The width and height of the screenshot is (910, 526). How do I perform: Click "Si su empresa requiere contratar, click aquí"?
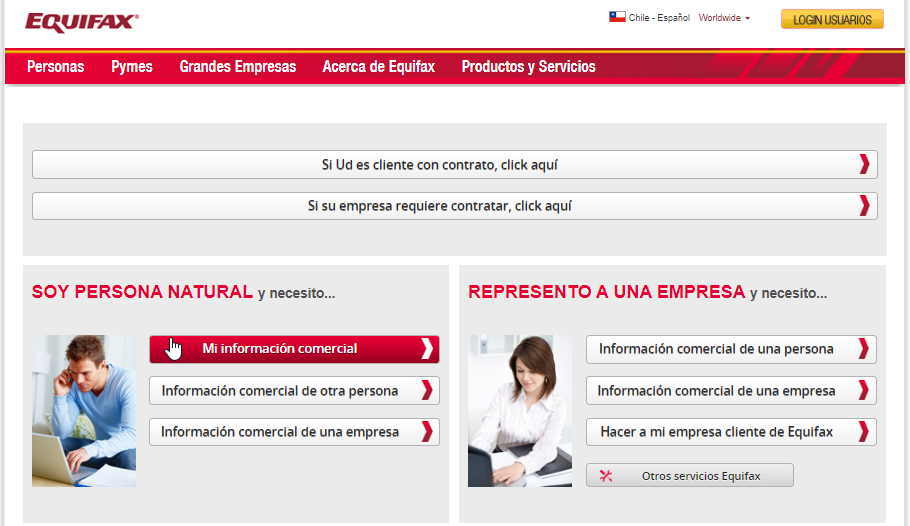[x=454, y=206]
